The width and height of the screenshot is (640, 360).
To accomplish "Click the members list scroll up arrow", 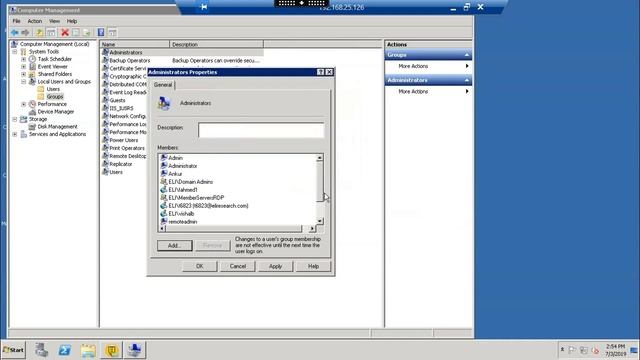I will [x=320, y=158].
